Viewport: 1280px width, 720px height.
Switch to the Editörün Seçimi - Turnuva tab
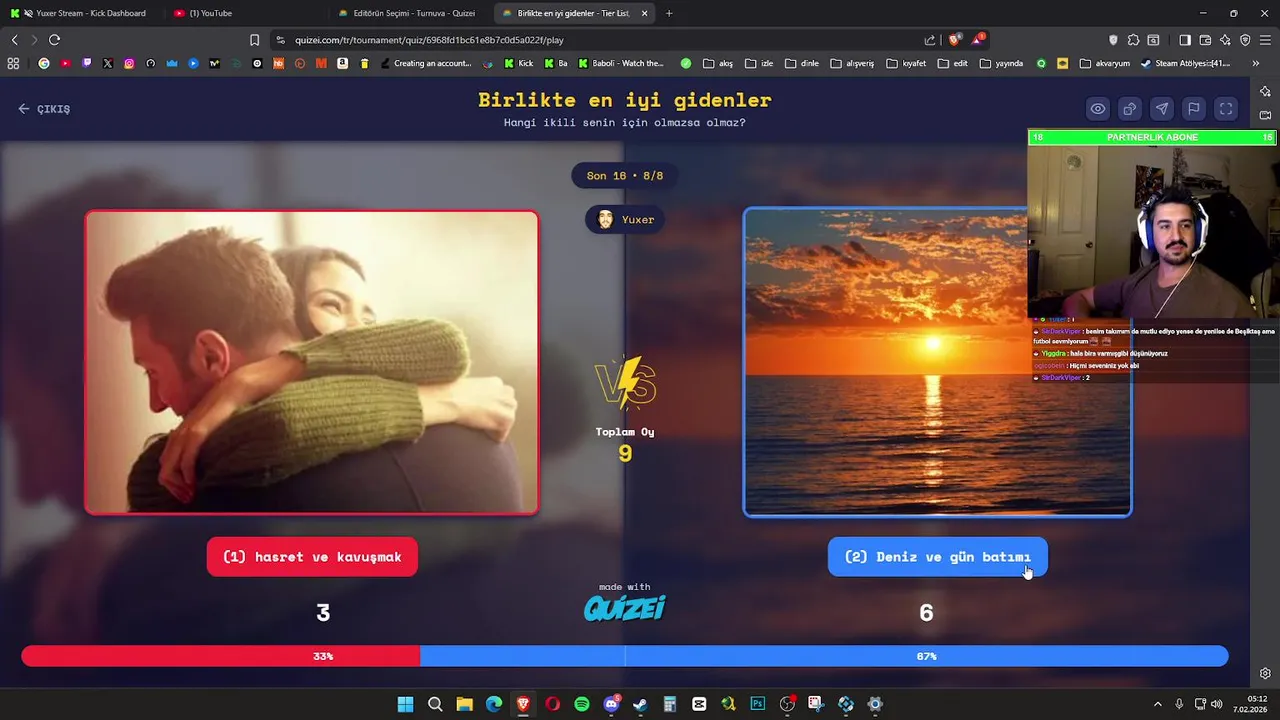[x=410, y=13]
